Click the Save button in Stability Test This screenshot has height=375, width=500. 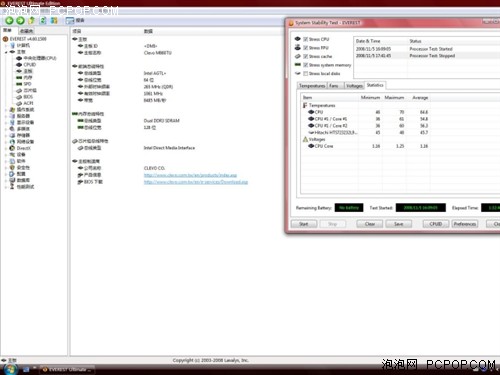pos(399,224)
